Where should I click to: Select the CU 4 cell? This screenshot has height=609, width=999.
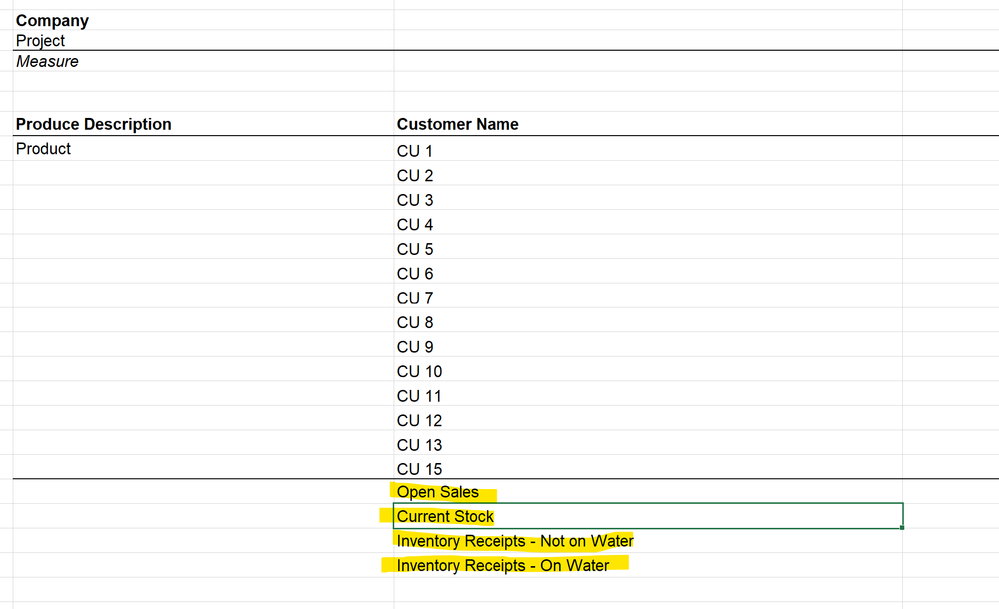(x=647, y=224)
